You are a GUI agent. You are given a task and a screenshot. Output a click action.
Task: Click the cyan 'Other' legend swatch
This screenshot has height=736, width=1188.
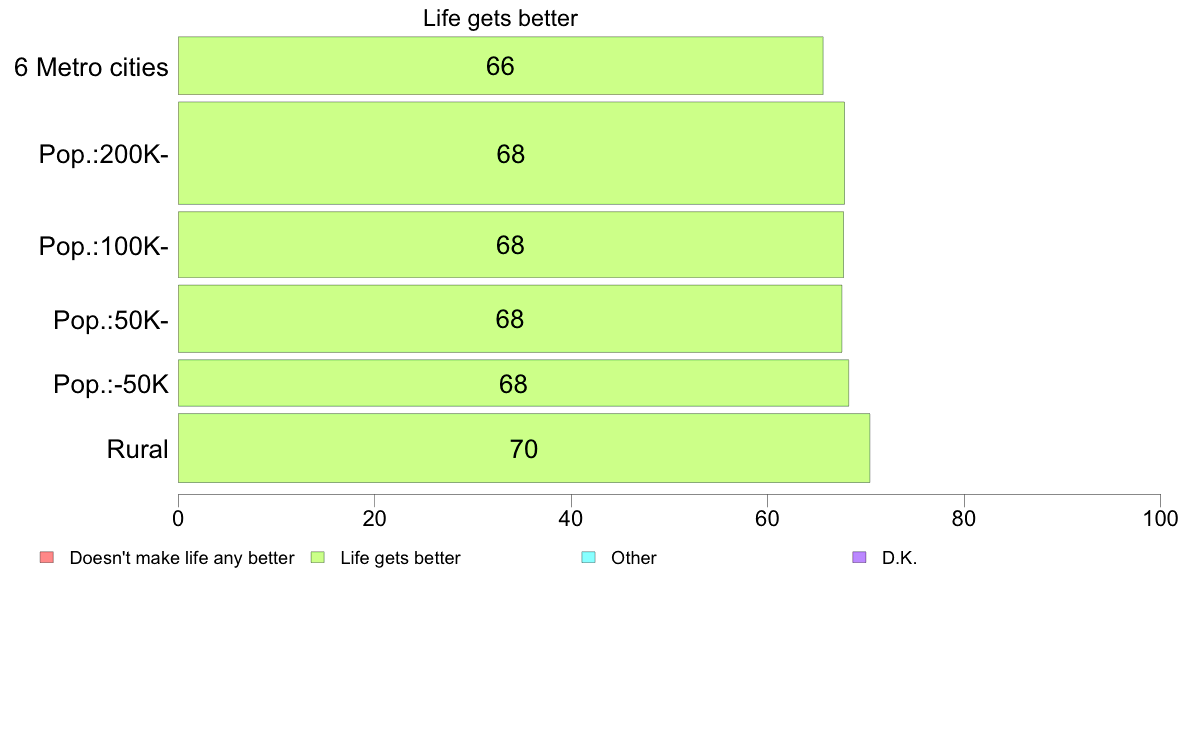(x=589, y=557)
